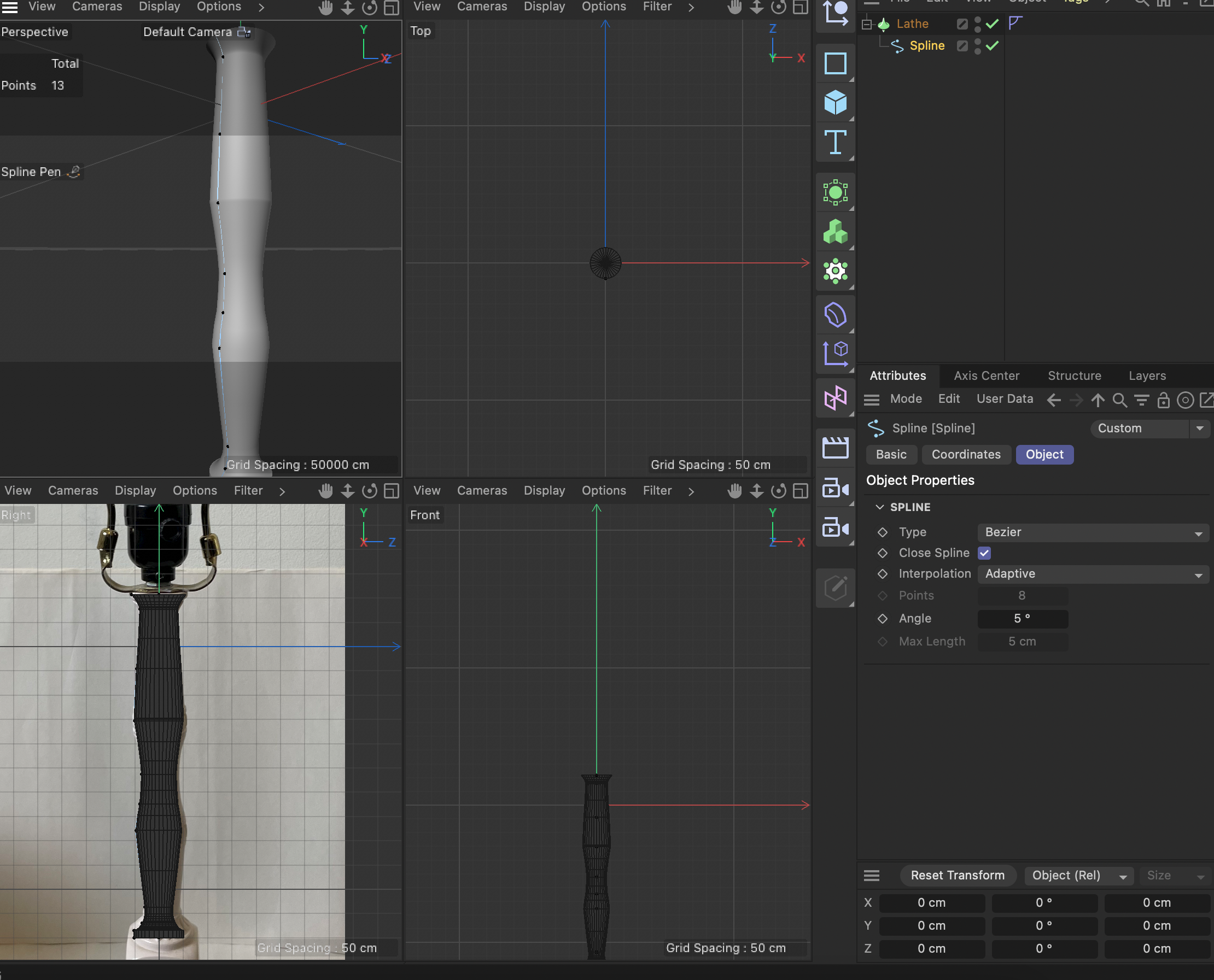Screen dimensions: 1214x980
Task: Click the X position input field
Action: coord(932,902)
